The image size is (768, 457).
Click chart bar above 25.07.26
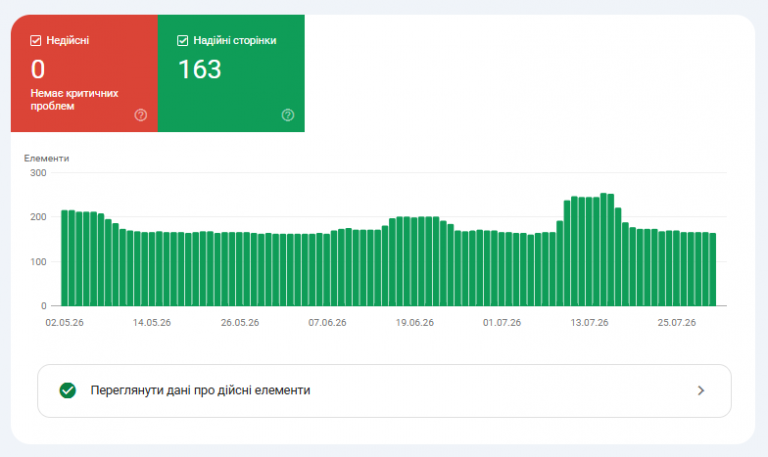click(676, 268)
